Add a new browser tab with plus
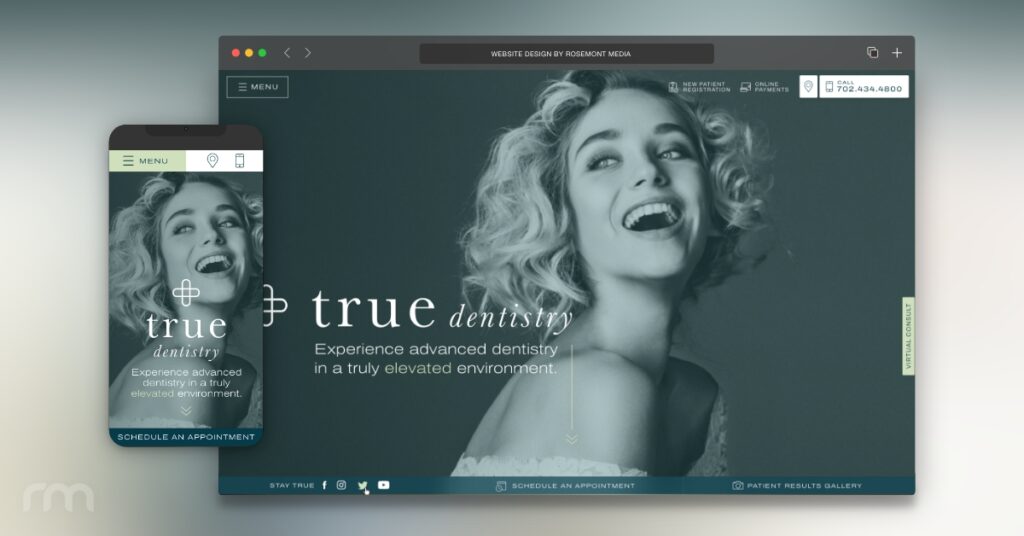Viewport: 1024px width, 536px height. click(897, 53)
